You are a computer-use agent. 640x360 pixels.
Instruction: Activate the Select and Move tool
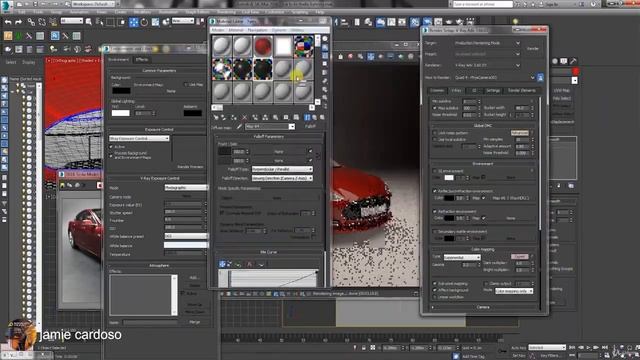[133, 22]
